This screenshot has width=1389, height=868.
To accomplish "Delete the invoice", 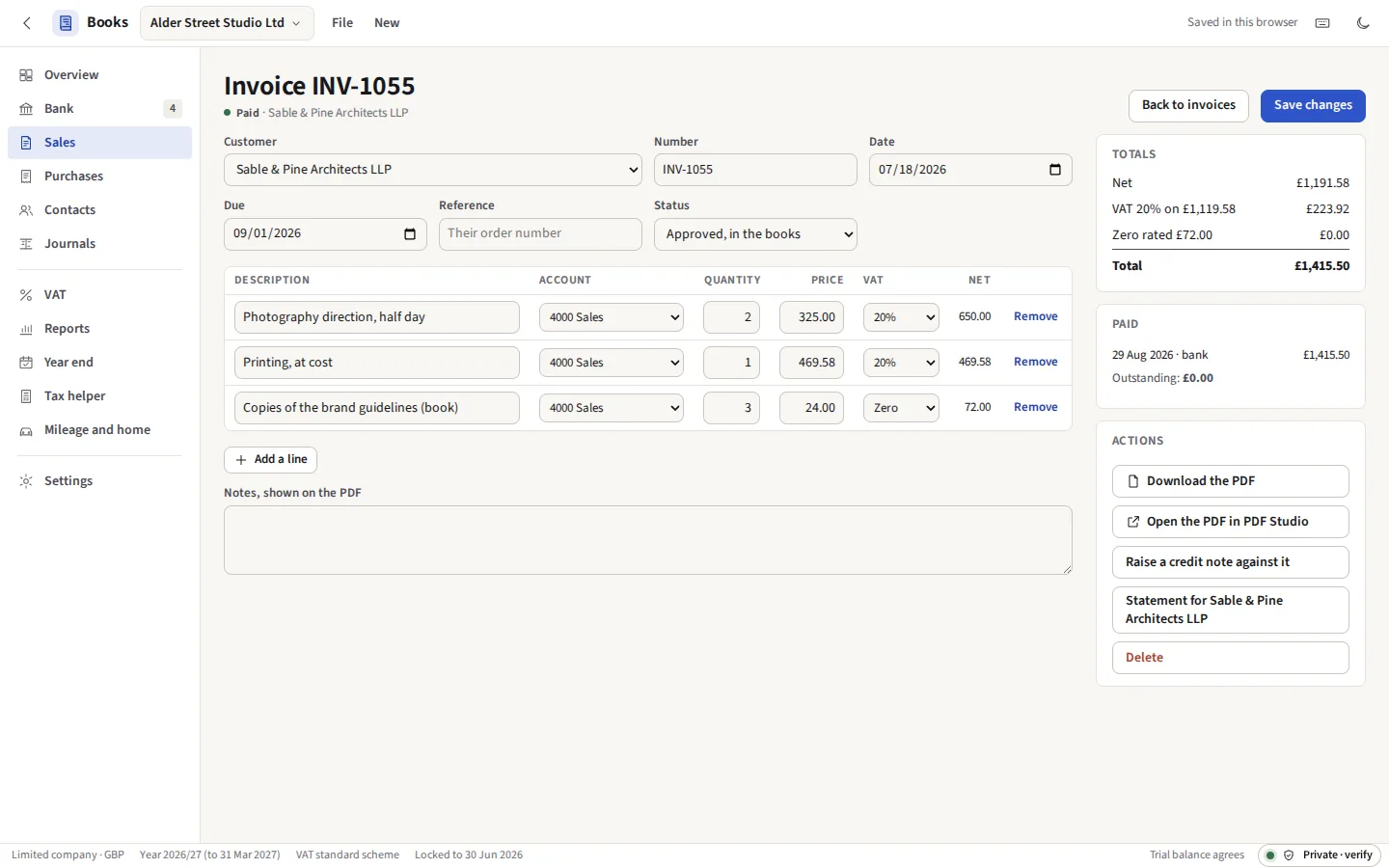I will tap(1230, 658).
